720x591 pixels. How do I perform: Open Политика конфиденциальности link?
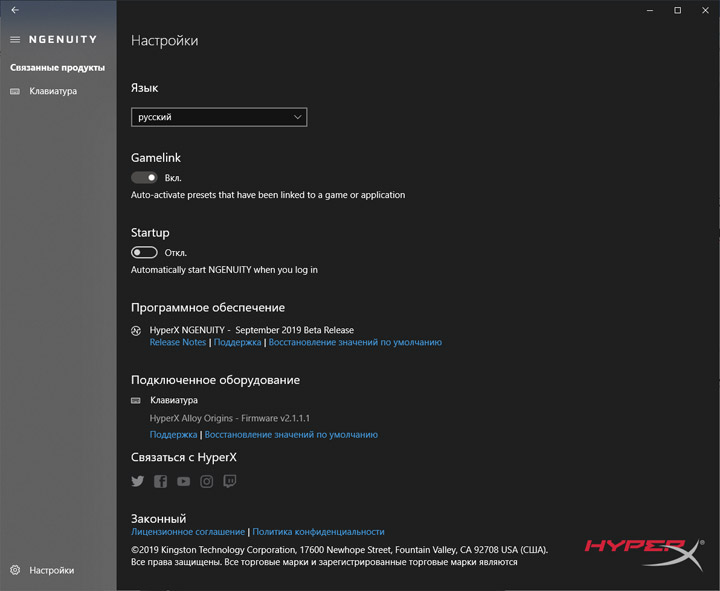pos(318,532)
